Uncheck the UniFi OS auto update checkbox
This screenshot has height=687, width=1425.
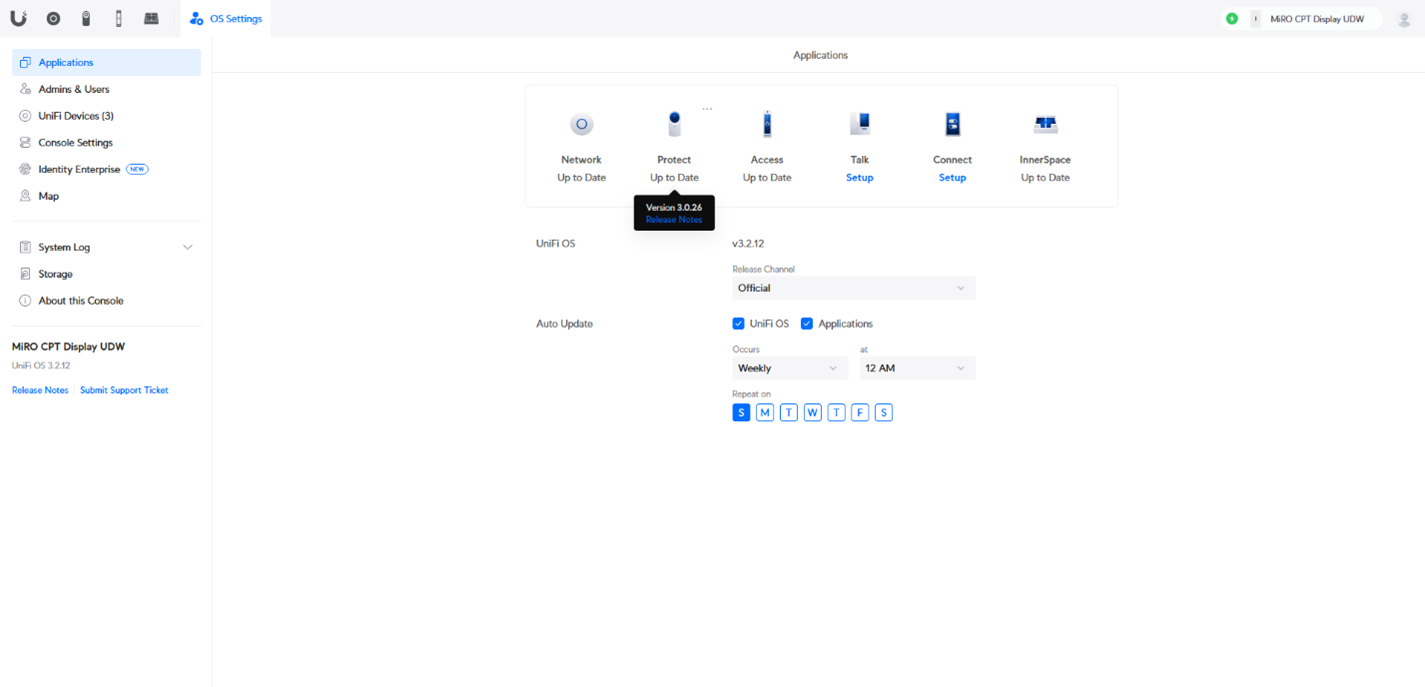click(739, 324)
